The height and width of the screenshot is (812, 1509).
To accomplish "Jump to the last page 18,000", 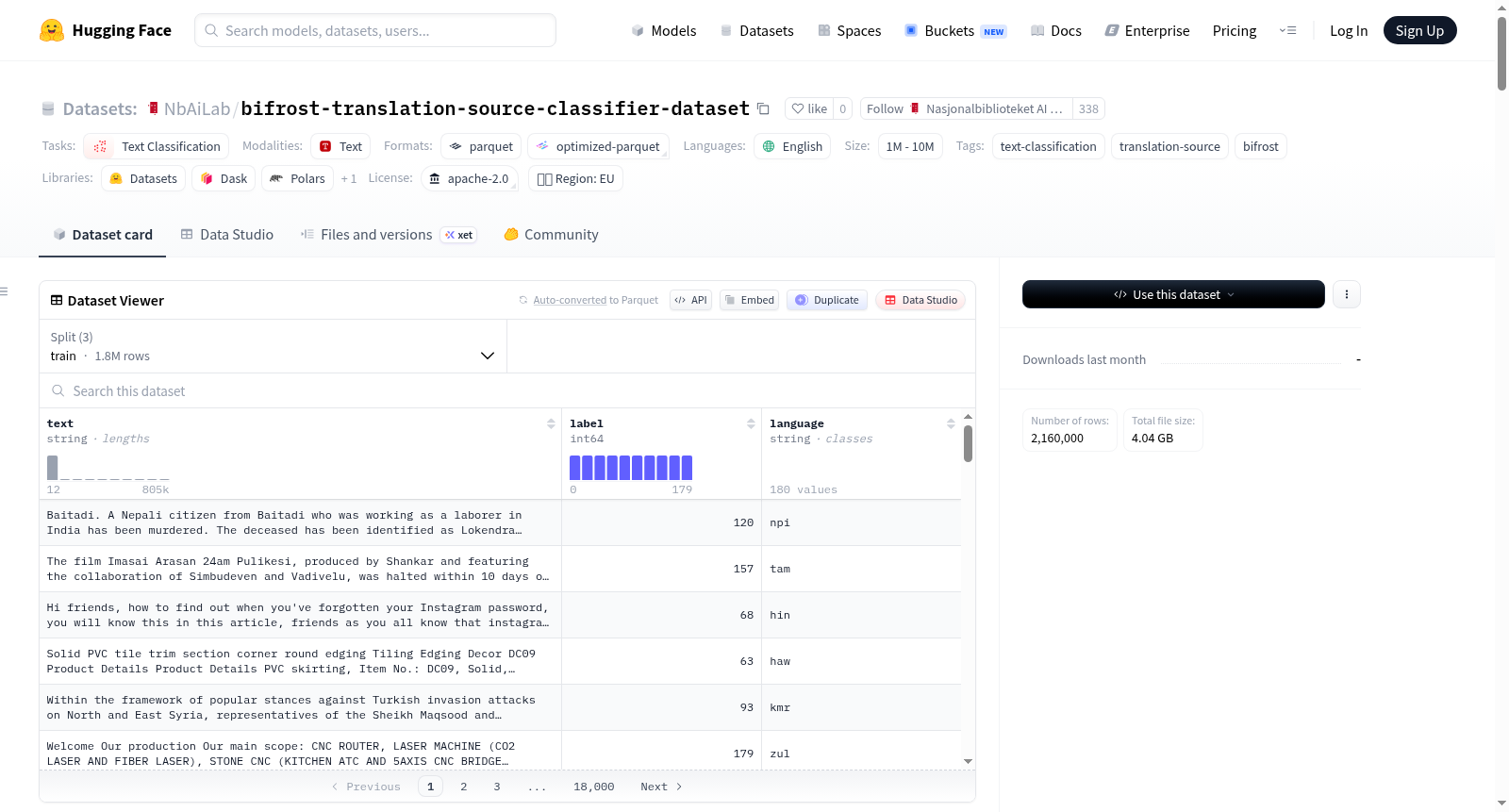I will (x=594, y=787).
